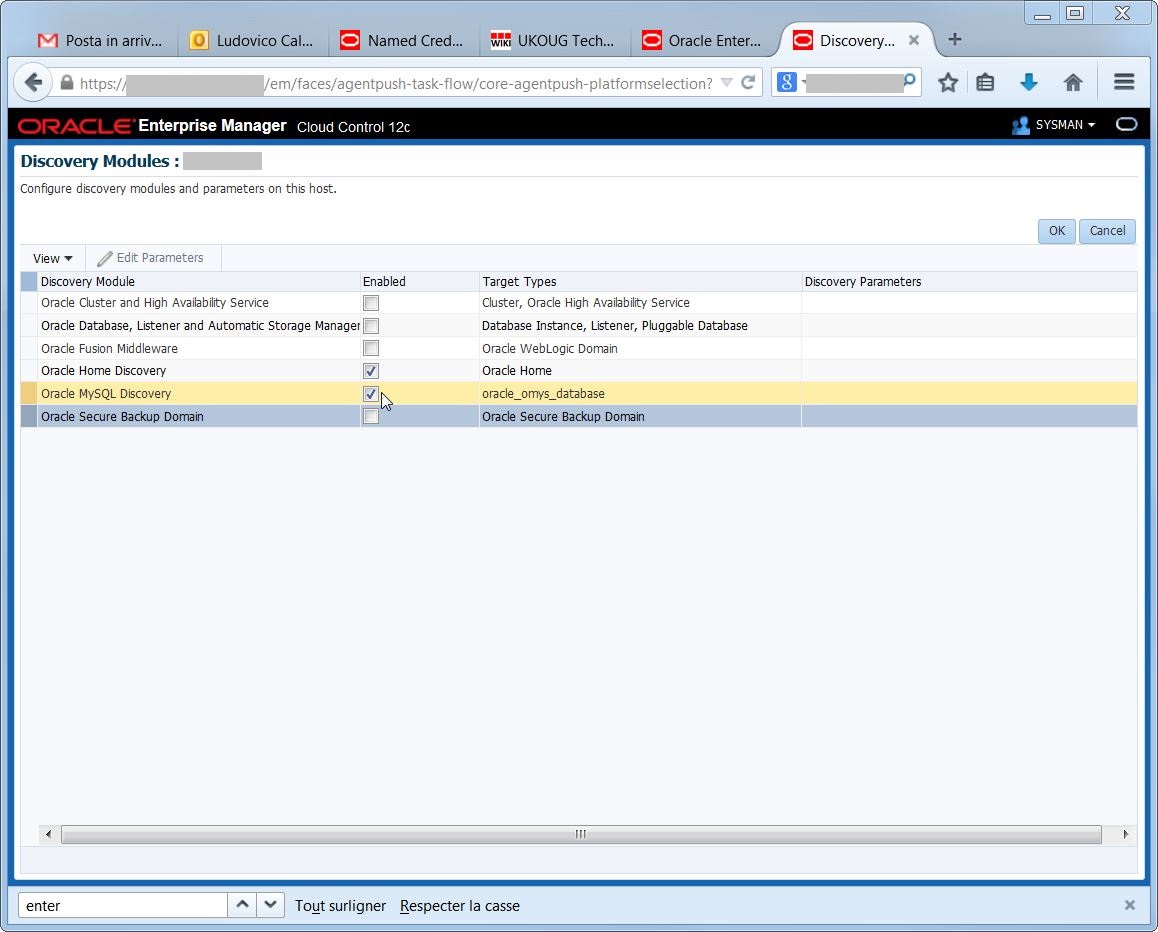
Task: Sort by the Discovery Module column header
Action: 198,281
